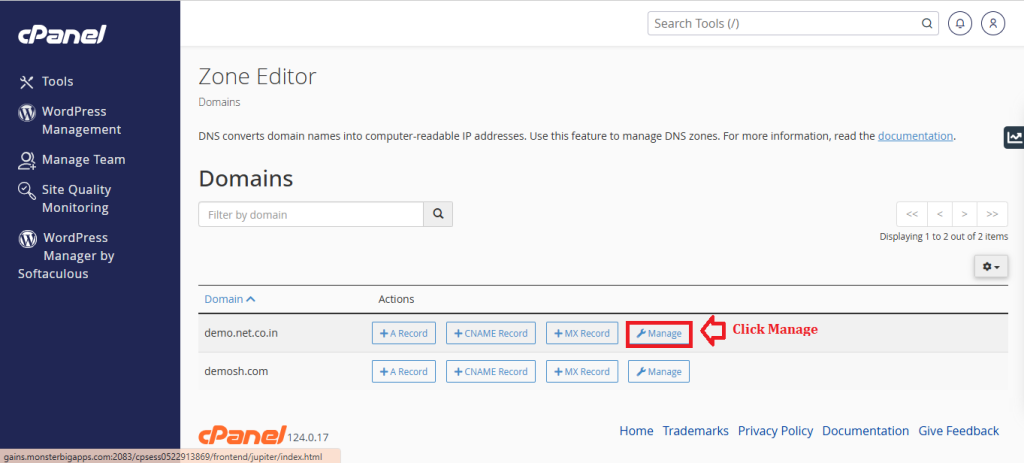1024x463 pixels.
Task: Add CNAME Record for demosh.com
Action: coord(491,372)
